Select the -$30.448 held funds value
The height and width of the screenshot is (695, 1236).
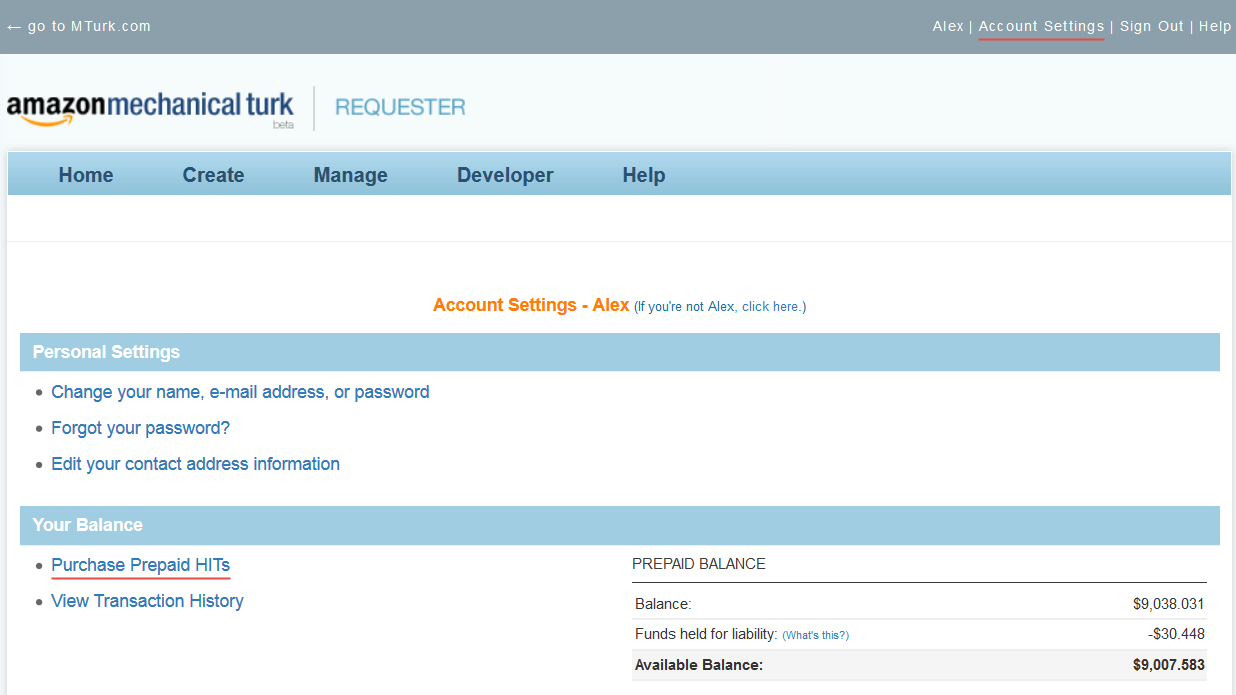tap(1176, 634)
